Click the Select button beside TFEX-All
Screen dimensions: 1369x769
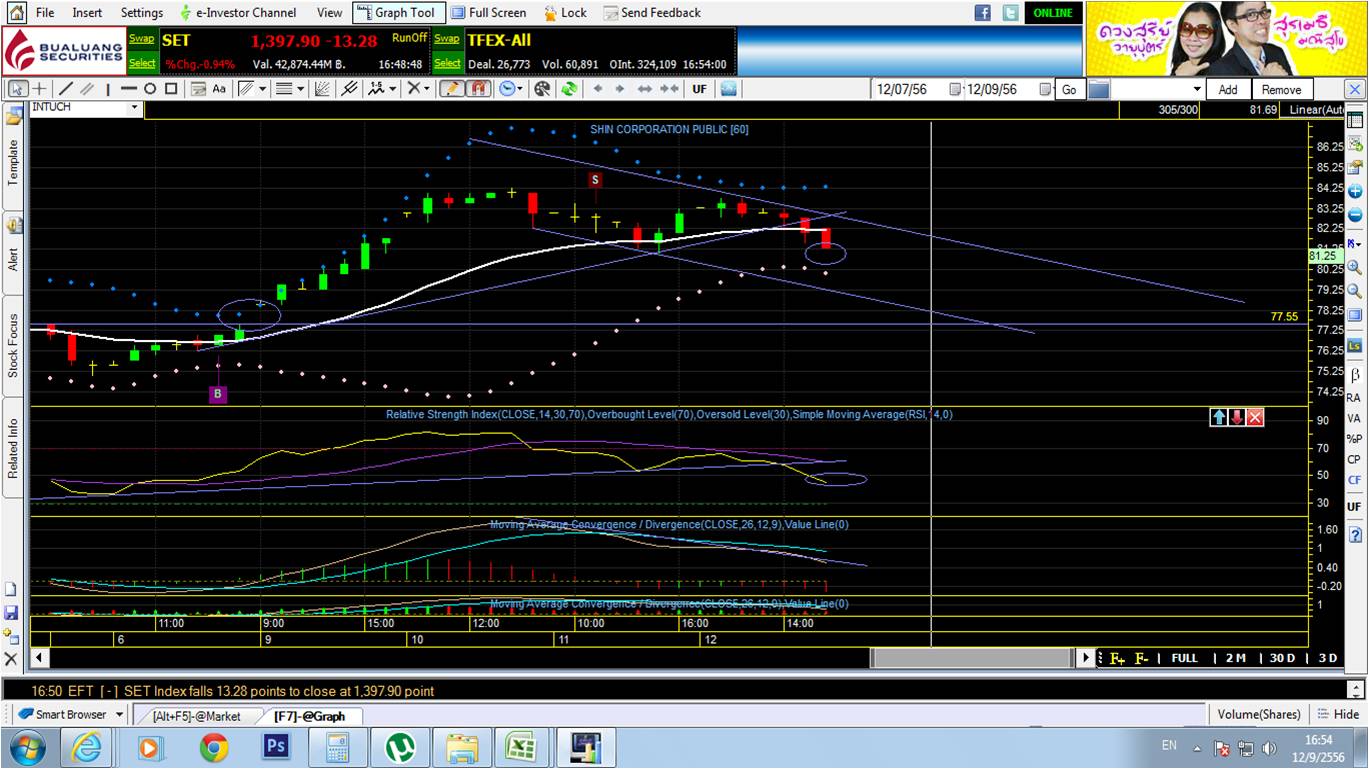447,63
